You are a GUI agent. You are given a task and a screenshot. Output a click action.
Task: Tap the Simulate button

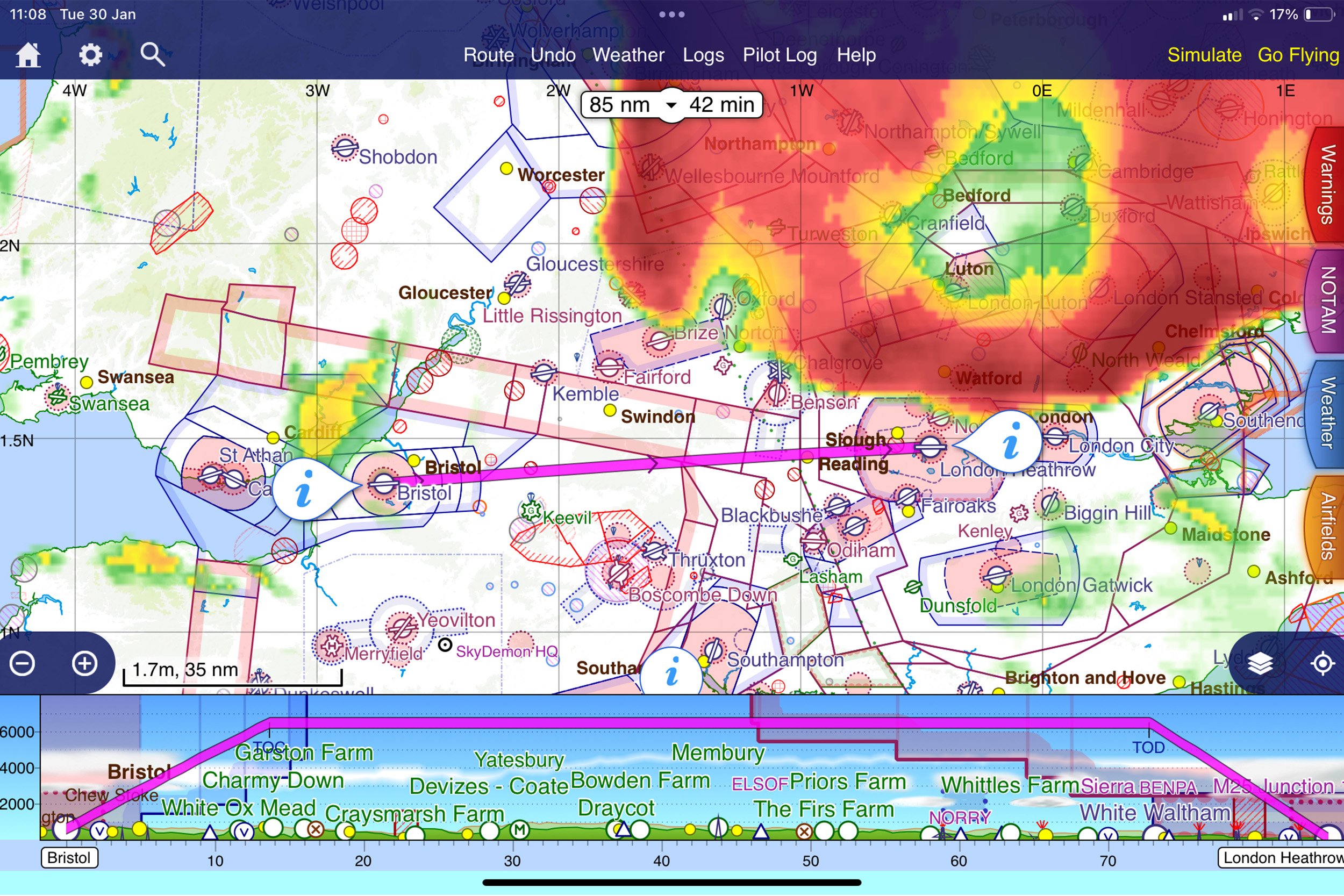1204,55
